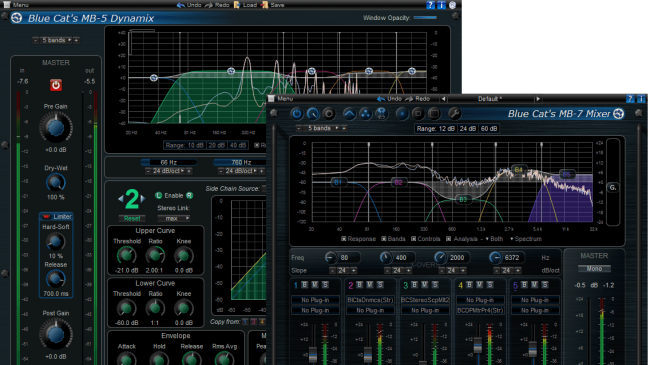Image resolution: width=650 pixels, height=365 pixels.
Task: Click Save preset in MB-5 Dynamix toolbar
Action: coord(273,5)
